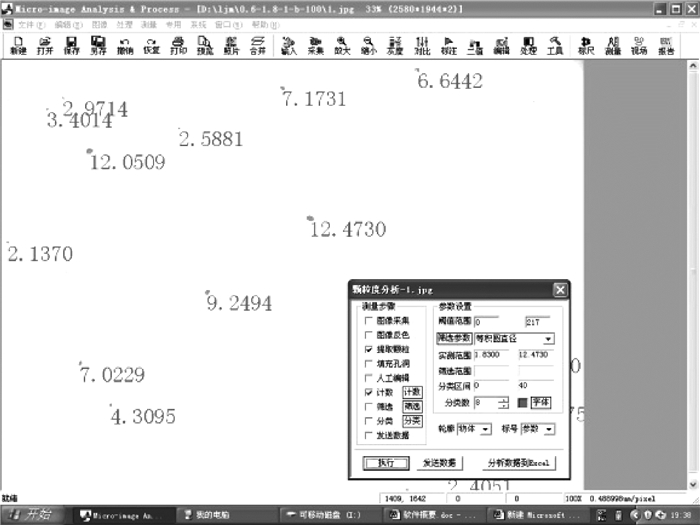Open the 轮廓 dropdown showing 物体
This screenshot has height=525, width=700.
[486, 429]
